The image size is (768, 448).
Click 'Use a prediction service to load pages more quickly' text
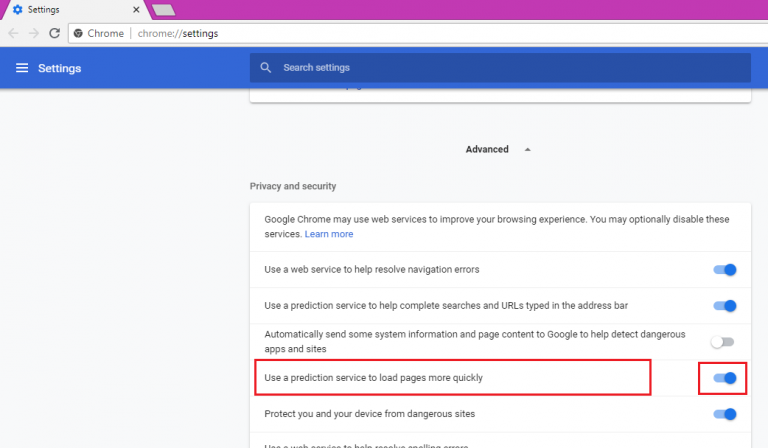point(373,378)
